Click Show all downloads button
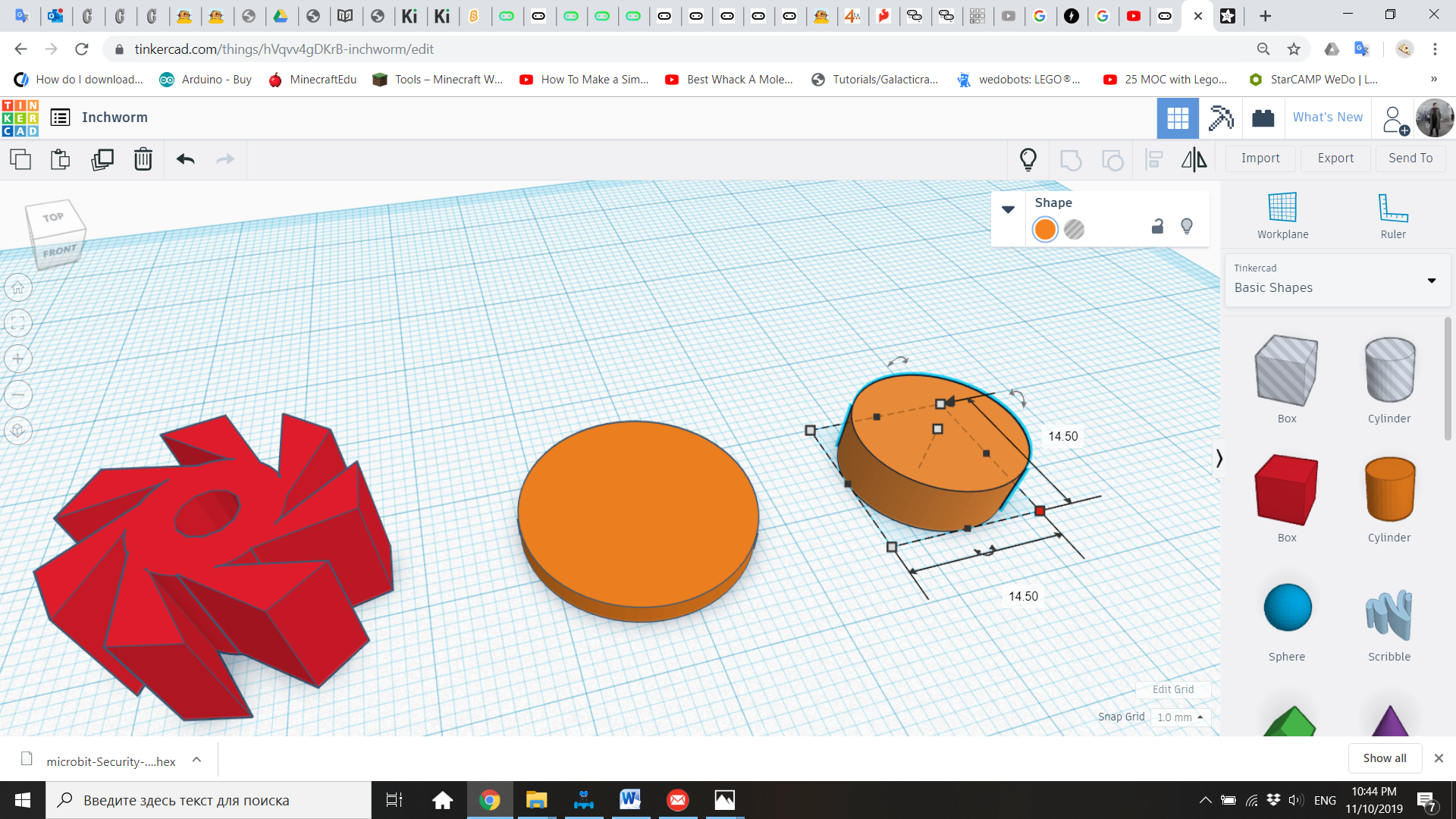 (1384, 758)
